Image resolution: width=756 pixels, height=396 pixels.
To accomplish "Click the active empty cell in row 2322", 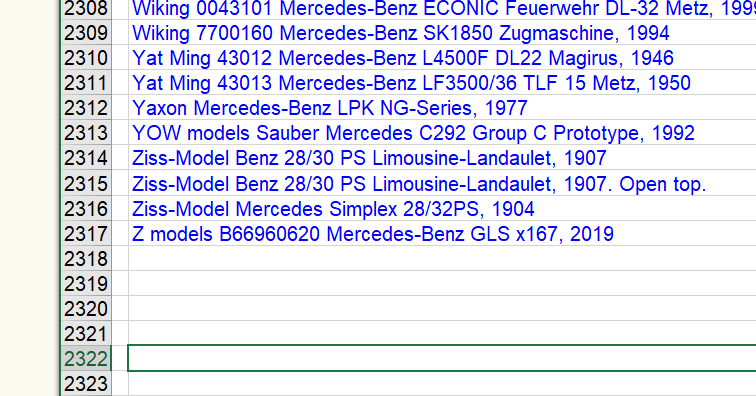I will [x=442, y=358].
